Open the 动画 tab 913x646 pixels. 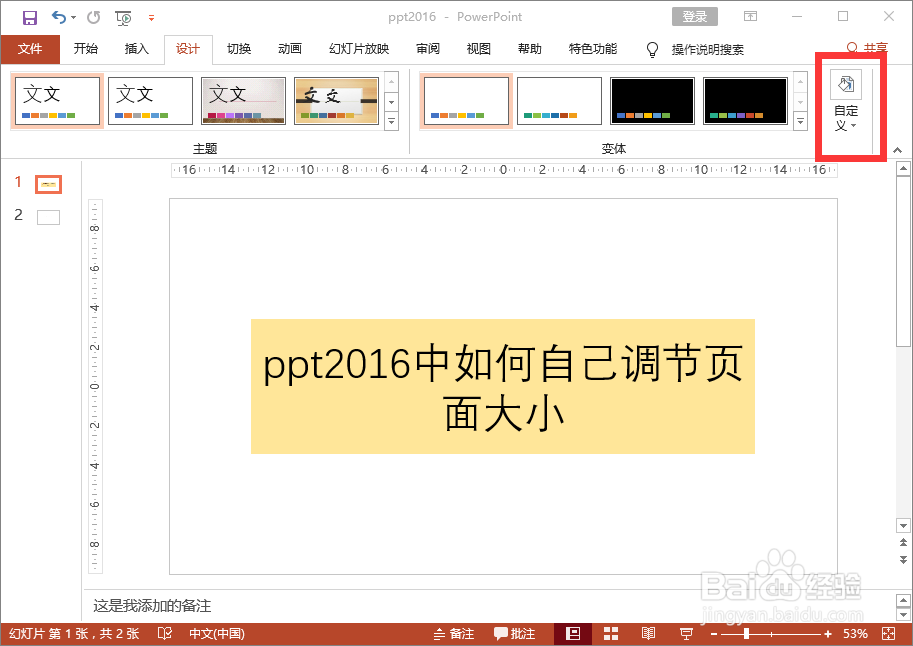pos(290,49)
